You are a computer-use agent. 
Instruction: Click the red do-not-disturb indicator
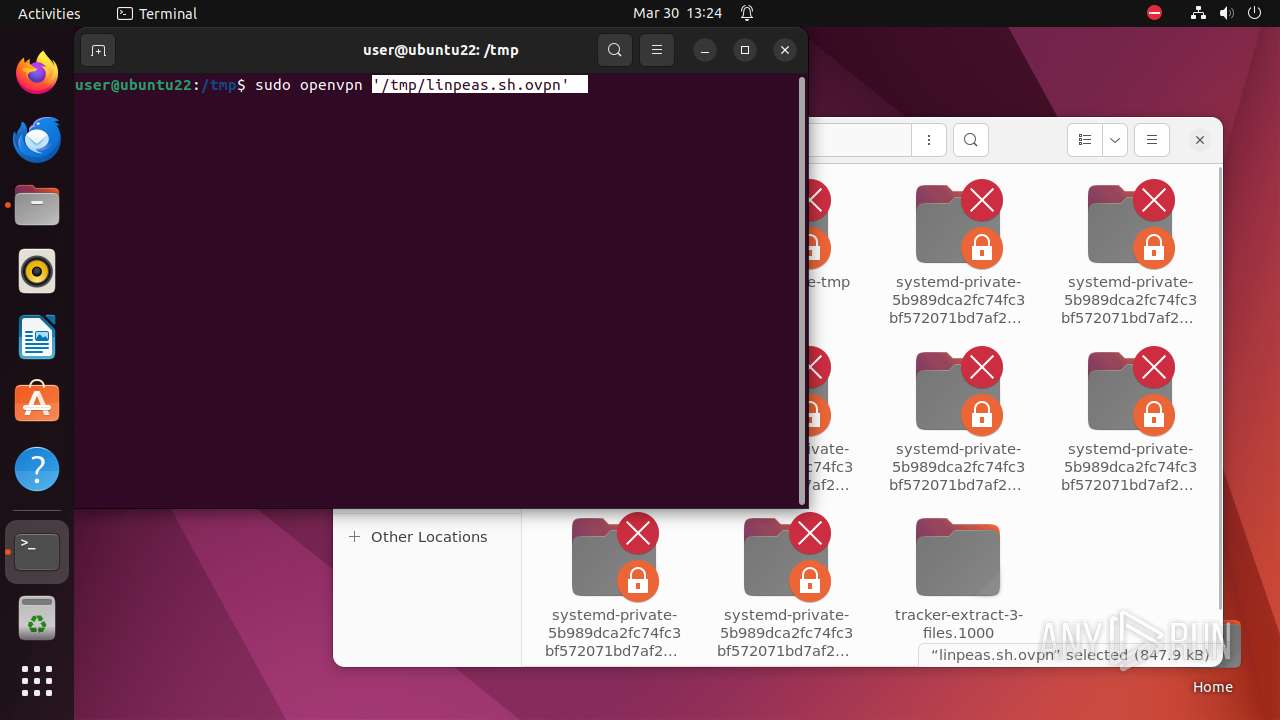[x=1155, y=13]
